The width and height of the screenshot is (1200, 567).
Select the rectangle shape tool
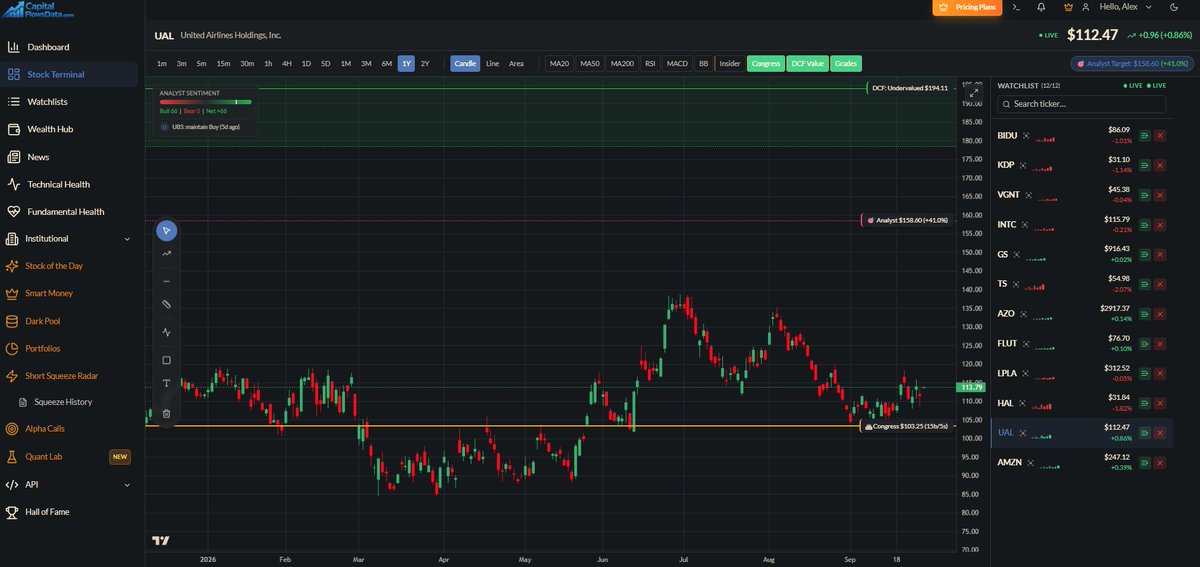pos(167,360)
